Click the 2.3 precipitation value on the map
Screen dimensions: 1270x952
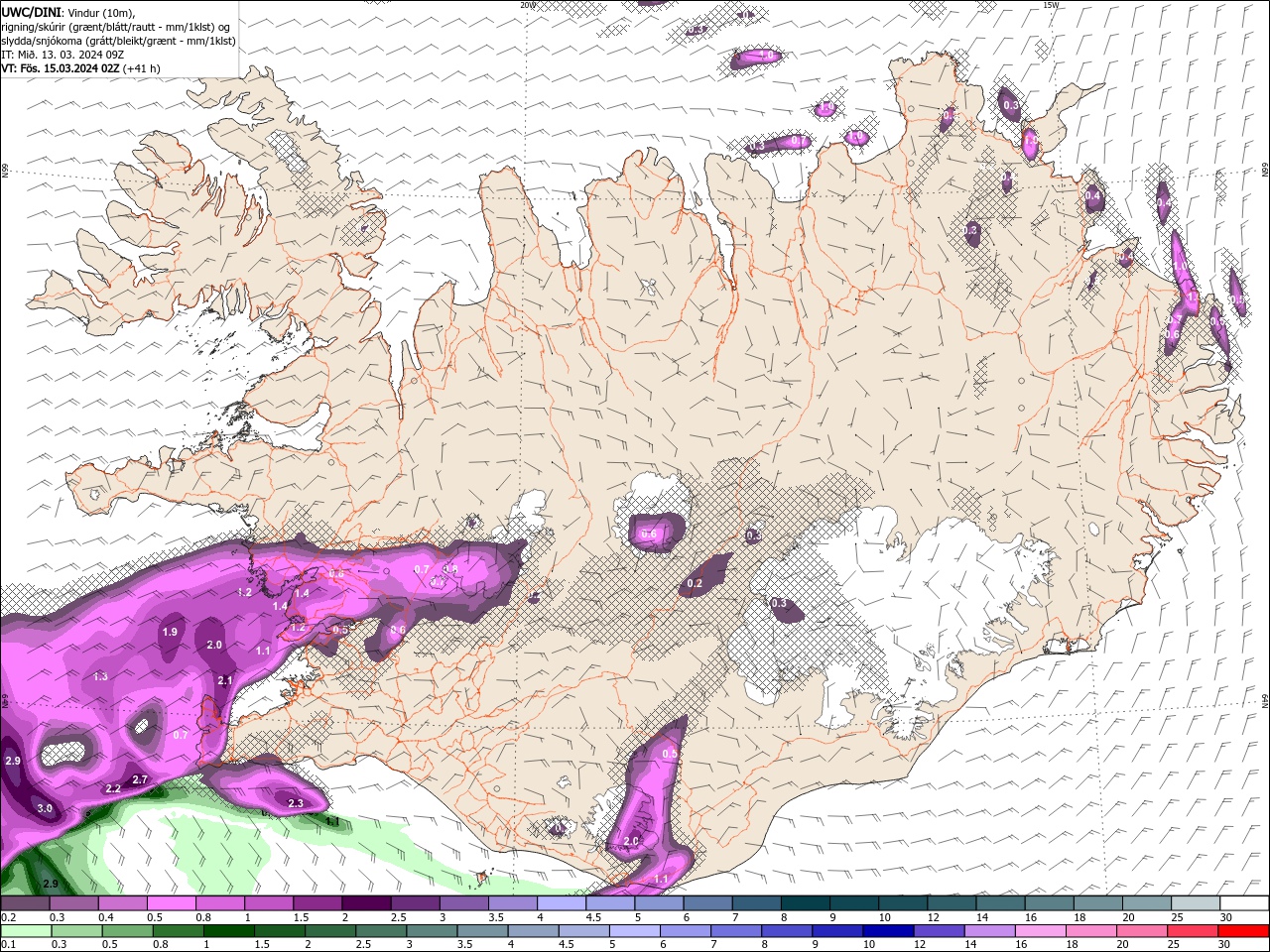[295, 803]
